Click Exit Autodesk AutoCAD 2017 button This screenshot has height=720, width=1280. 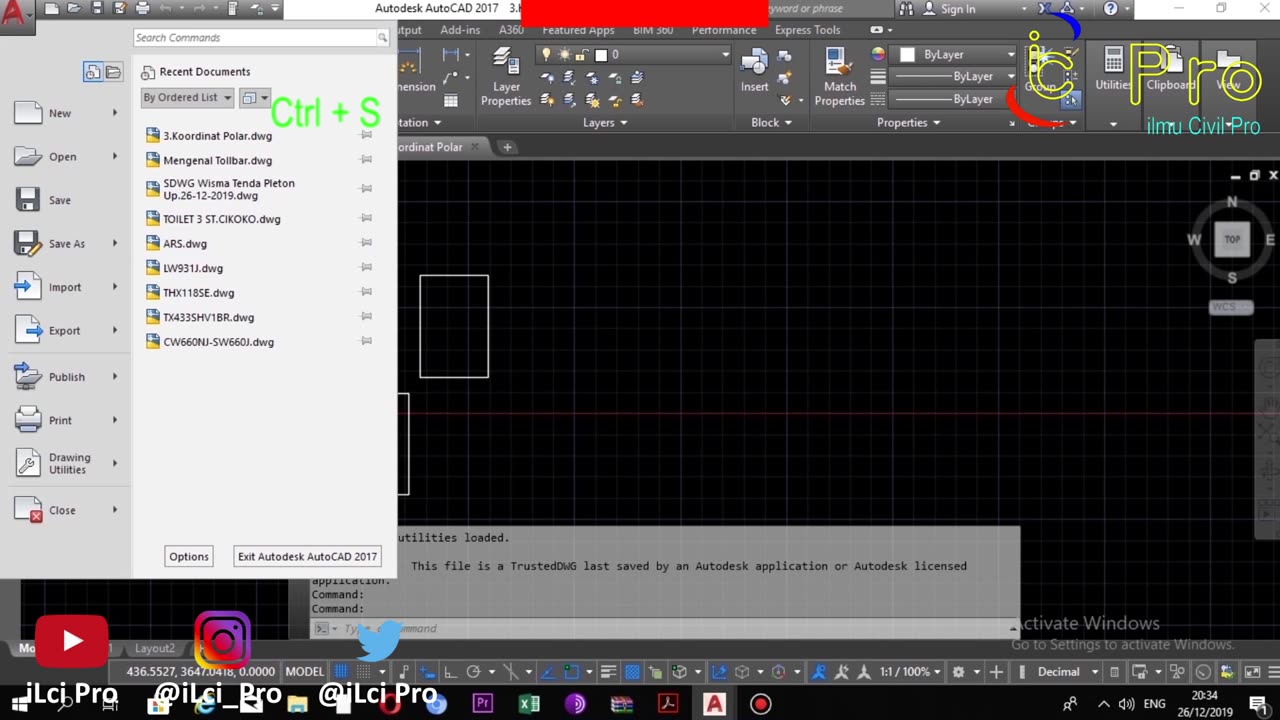[307, 556]
